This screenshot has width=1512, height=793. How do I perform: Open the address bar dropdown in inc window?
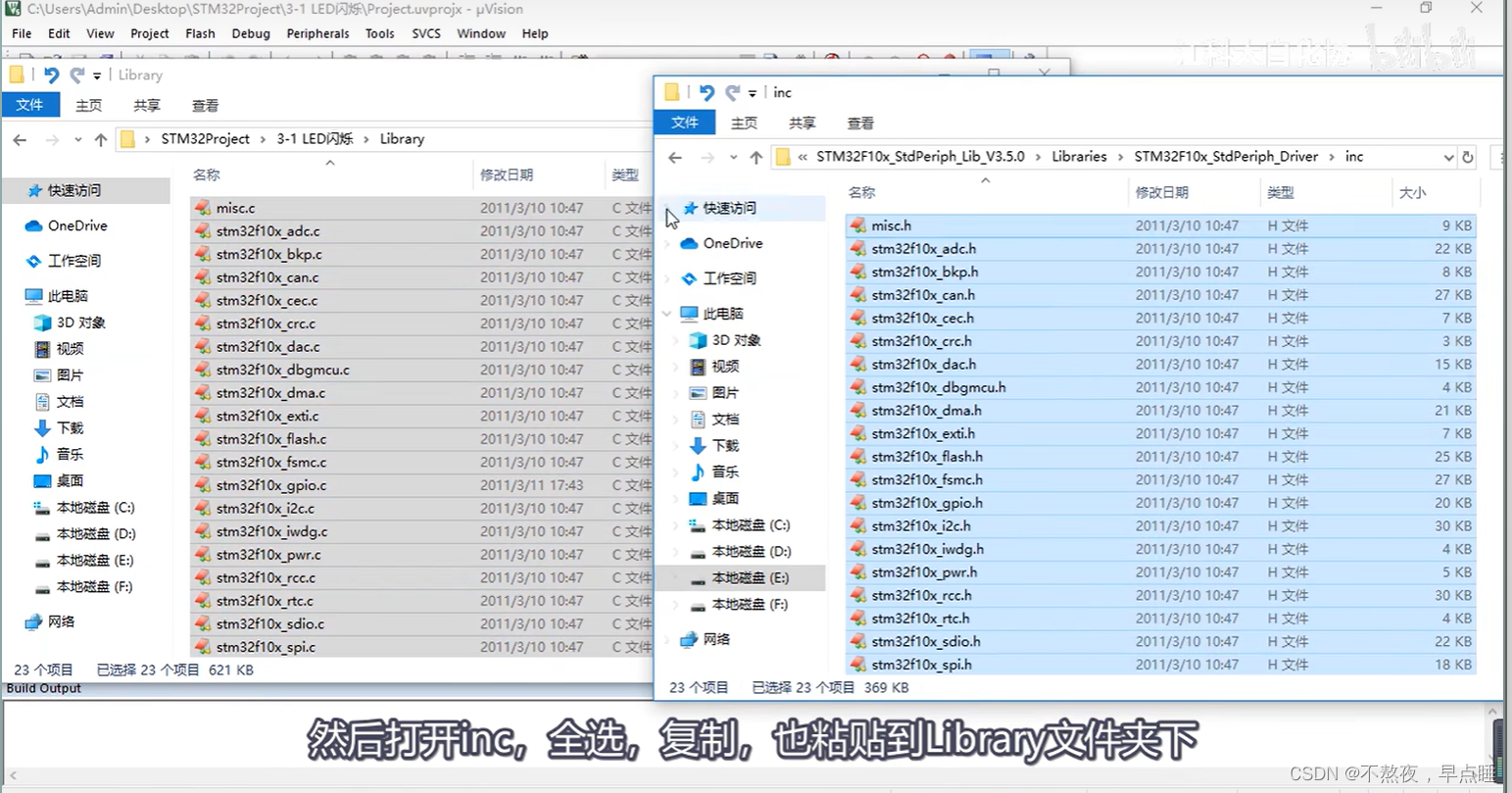click(x=1448, y=157)
